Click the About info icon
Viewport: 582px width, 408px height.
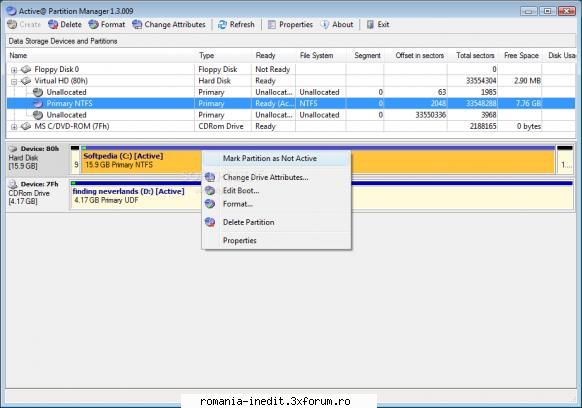[325, 25]
